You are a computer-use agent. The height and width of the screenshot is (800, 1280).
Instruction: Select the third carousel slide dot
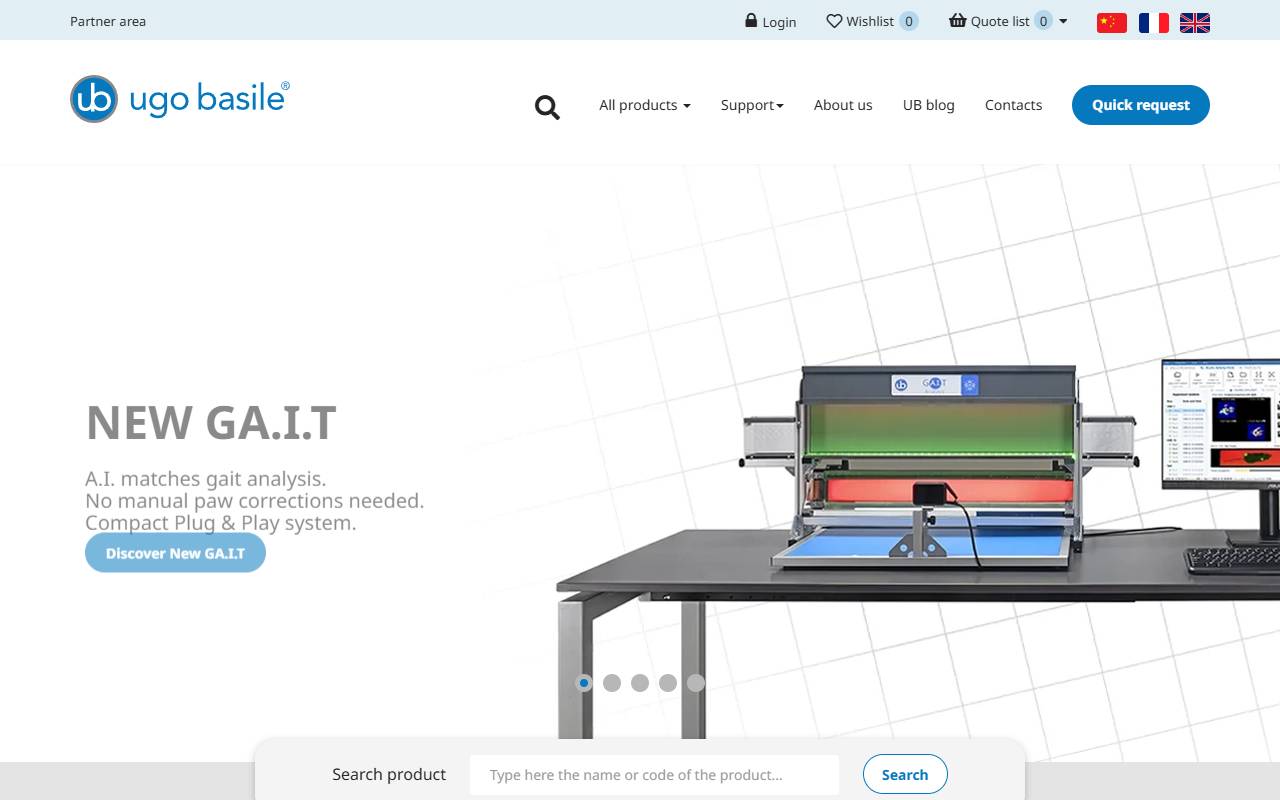tap(640, 683)
